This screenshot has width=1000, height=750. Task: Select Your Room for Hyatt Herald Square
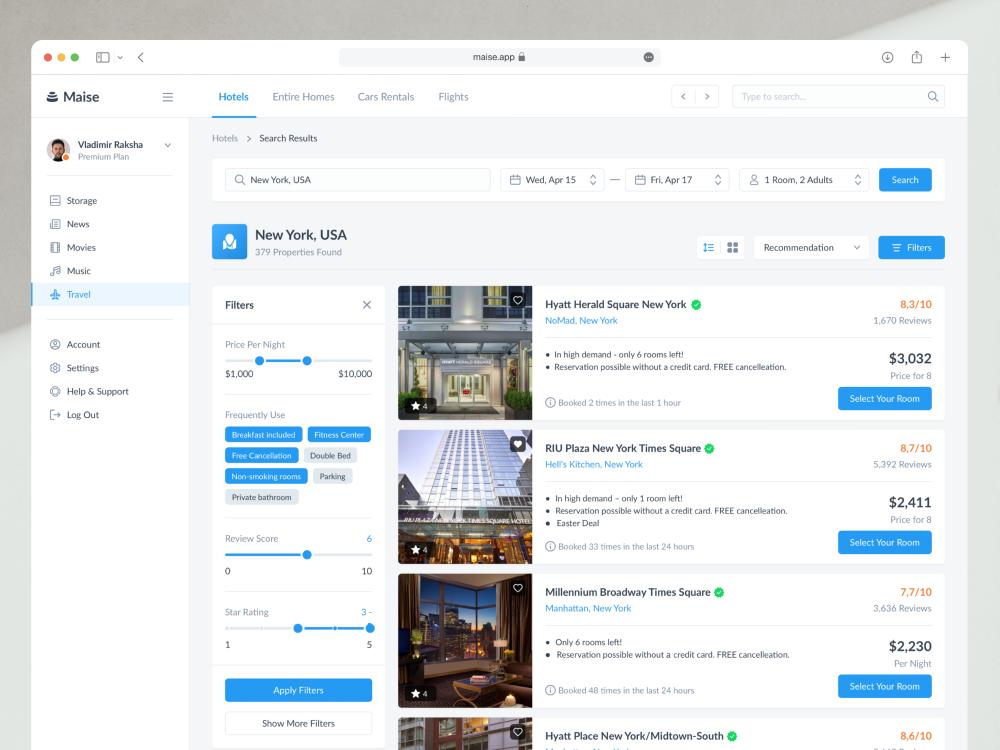[x=885, y=399]
